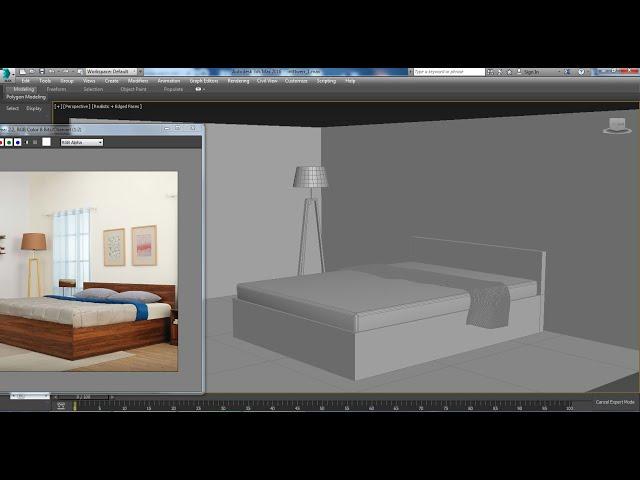
Task: Click the Autodesk Exchange X icon
Action: pos(567,72)
